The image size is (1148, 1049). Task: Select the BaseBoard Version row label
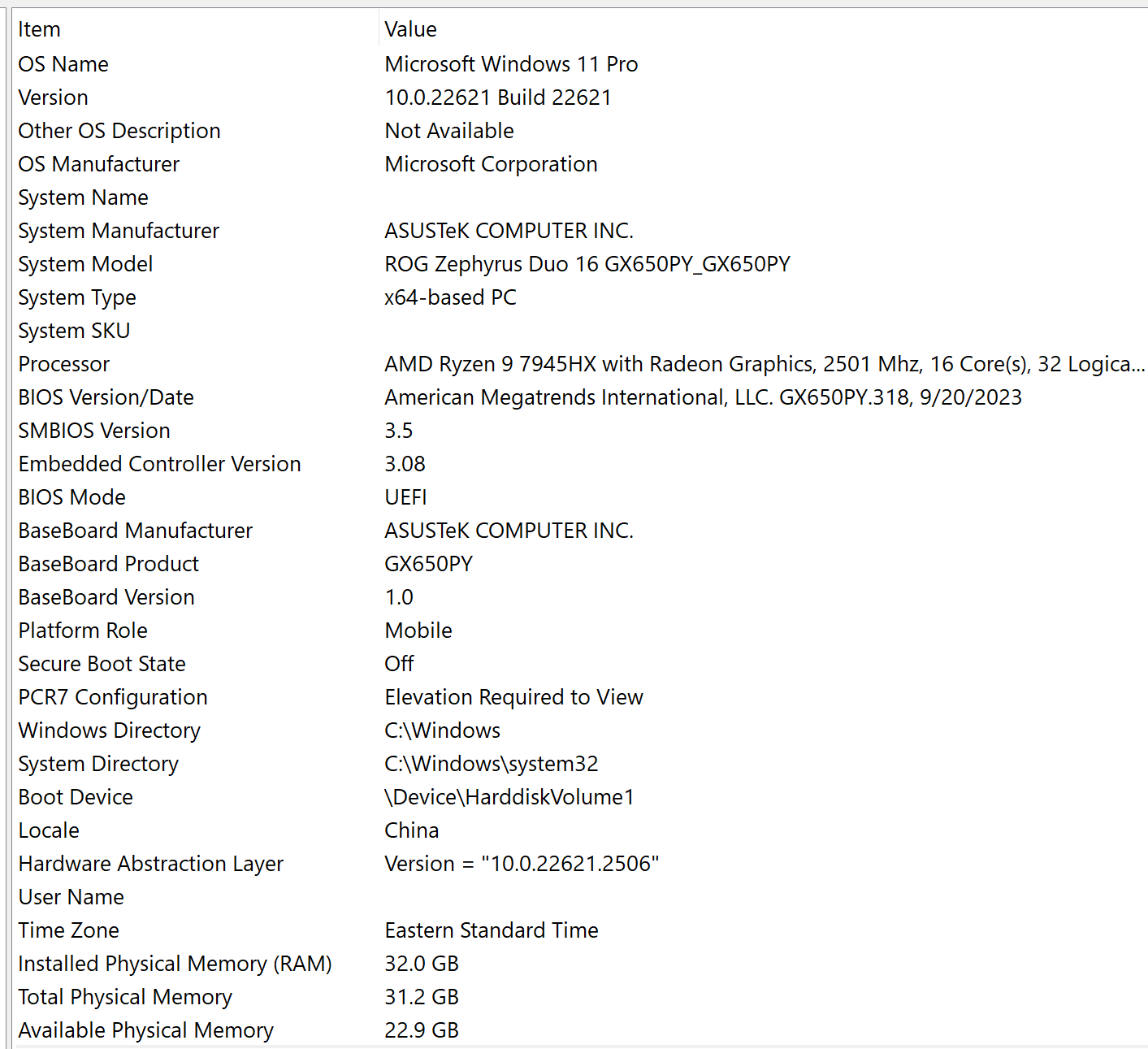click(x=106, y=597)
